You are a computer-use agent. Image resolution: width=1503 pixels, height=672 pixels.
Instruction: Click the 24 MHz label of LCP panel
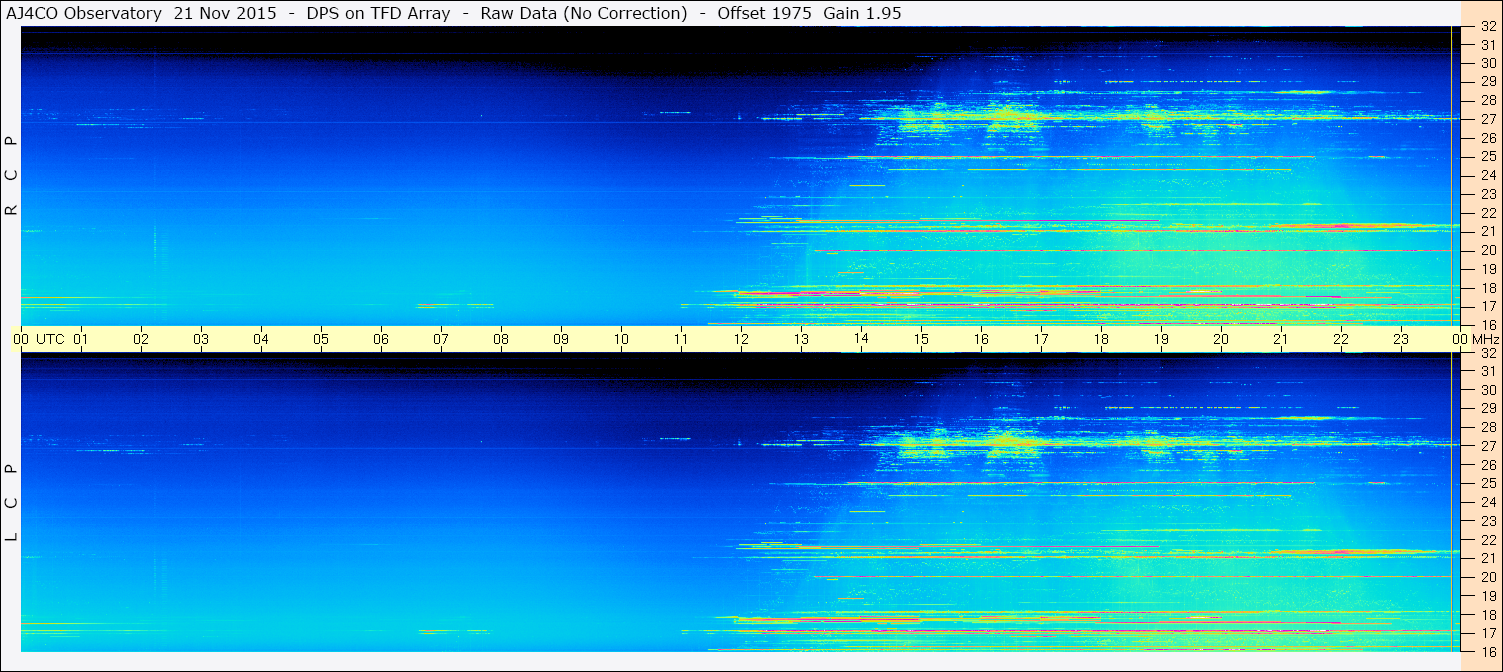pyautogui.click(x=1488, y=502)
